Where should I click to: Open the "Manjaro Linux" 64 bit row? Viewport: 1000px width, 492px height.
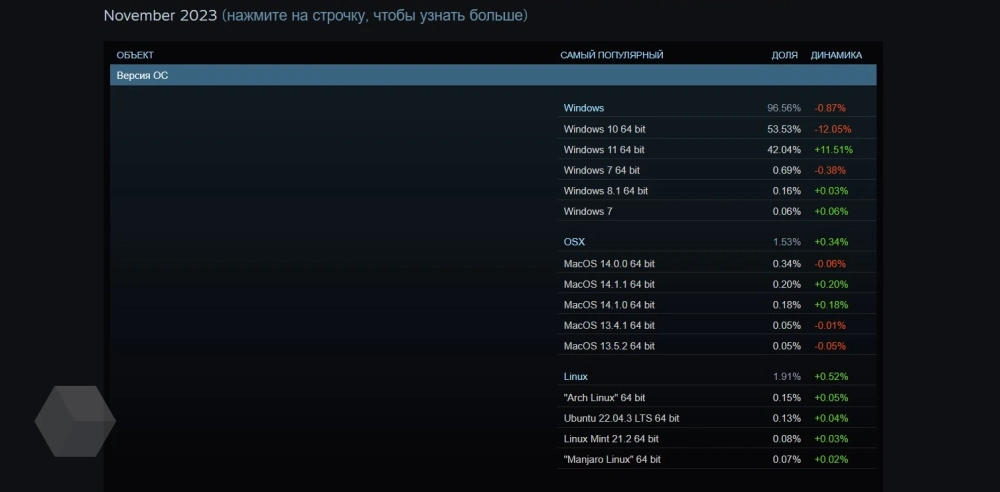[612, 459]
